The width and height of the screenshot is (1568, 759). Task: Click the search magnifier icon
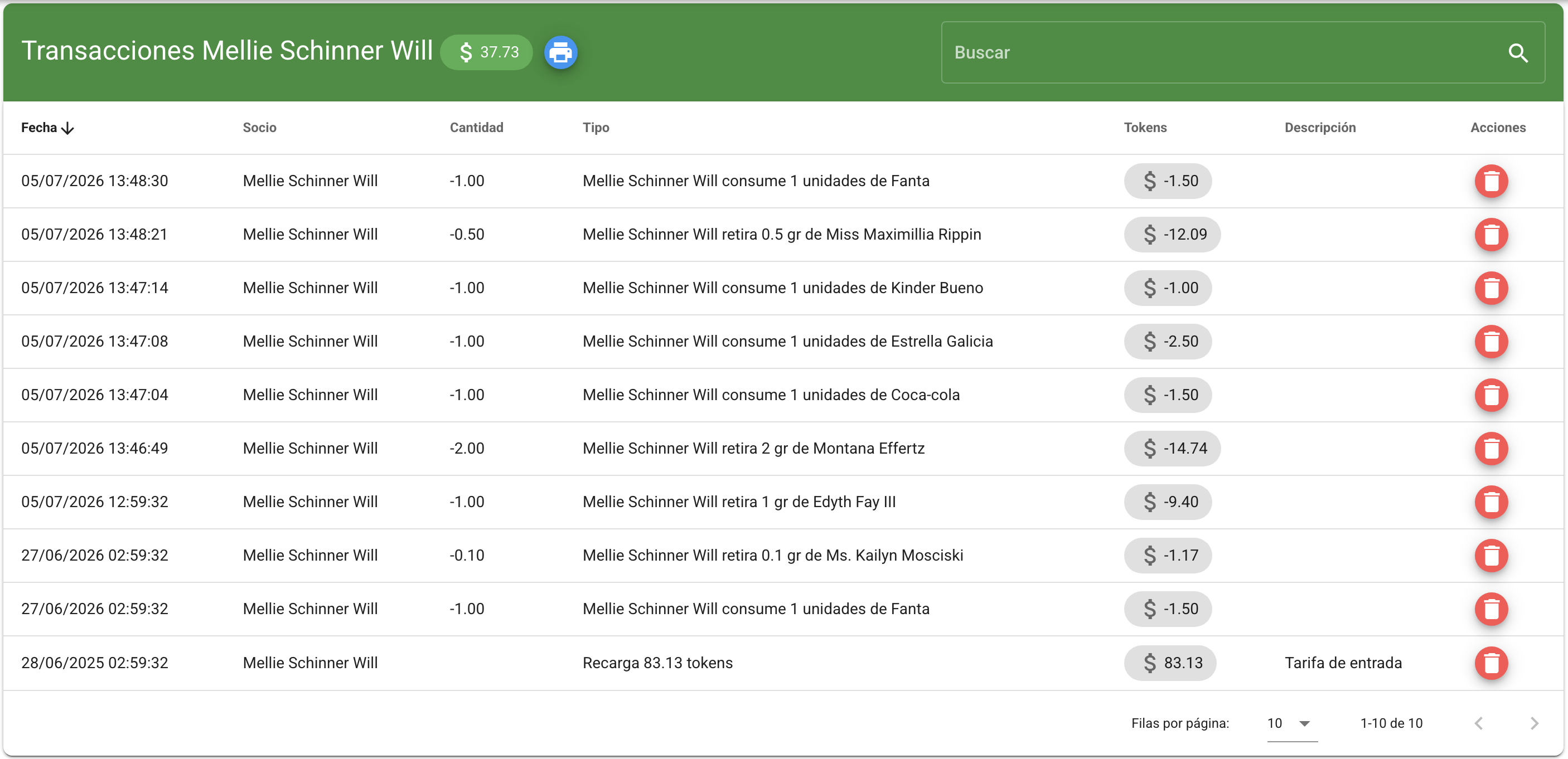(1518, 53)
